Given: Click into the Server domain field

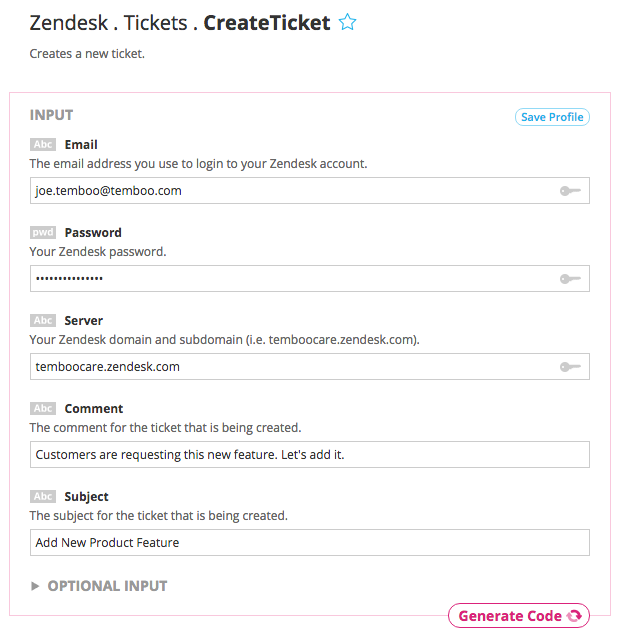Looking at the screenshot, I should (290, 367).
